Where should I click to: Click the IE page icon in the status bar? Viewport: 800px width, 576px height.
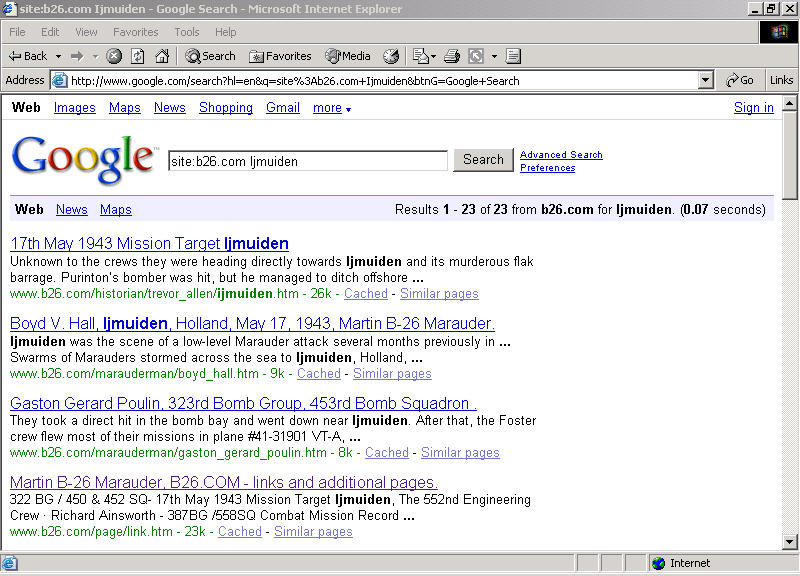[10, 563]
